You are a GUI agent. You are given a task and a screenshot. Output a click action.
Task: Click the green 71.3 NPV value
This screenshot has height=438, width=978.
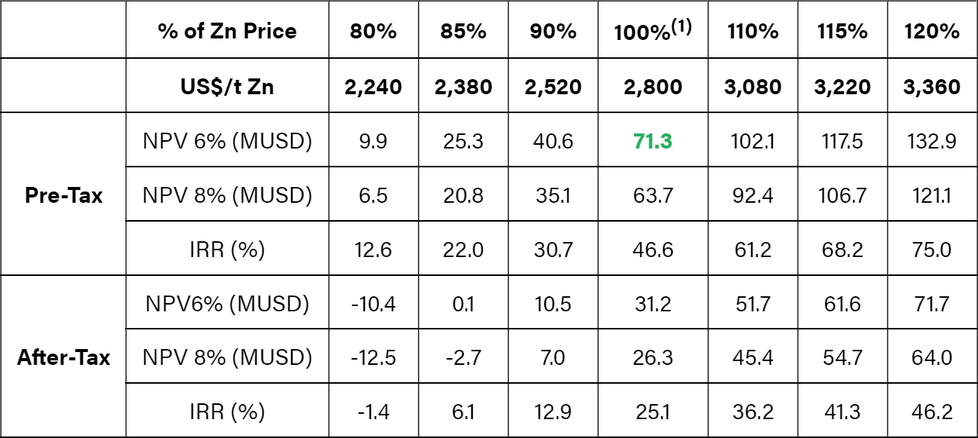pyautogui.click(x=651, y=142)
